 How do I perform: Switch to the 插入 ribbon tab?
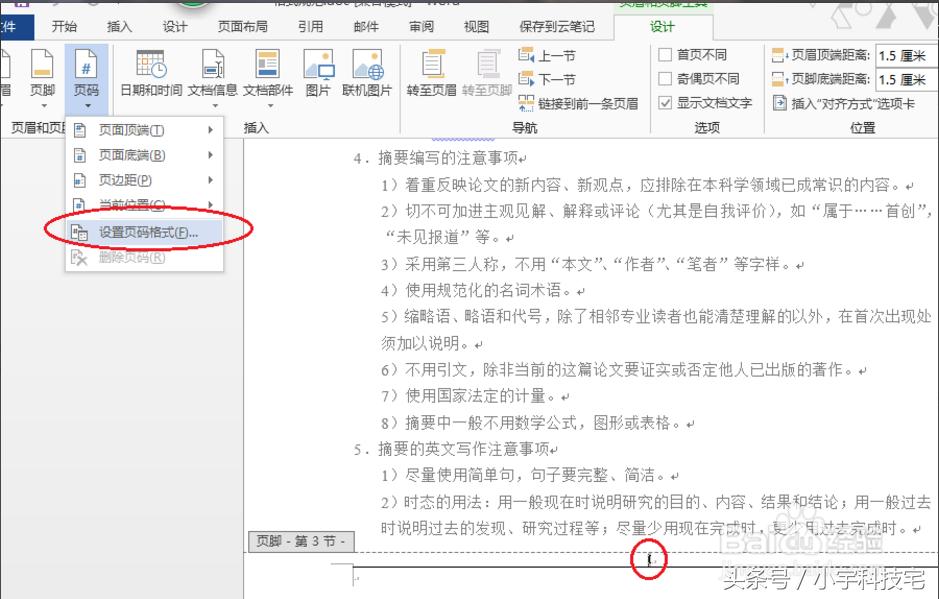coord(119,27)
